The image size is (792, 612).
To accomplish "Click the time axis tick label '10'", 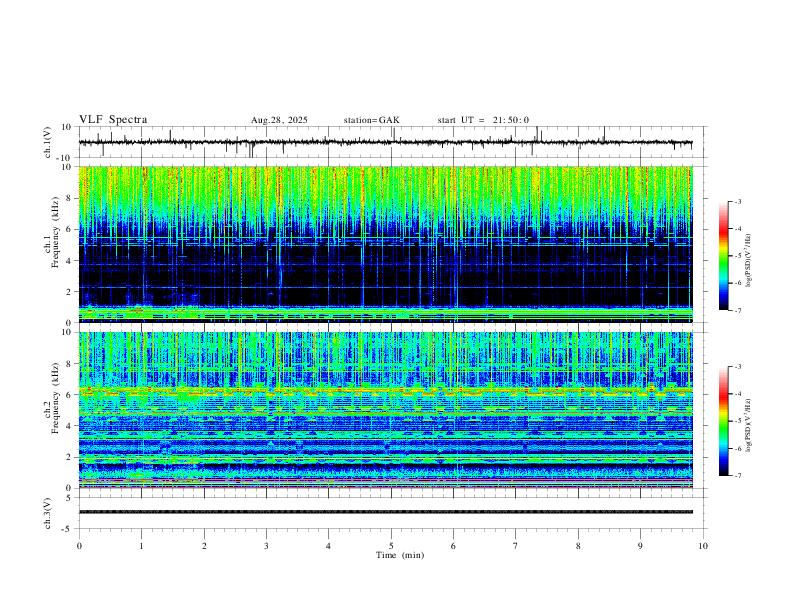I will tap(703, 546).
